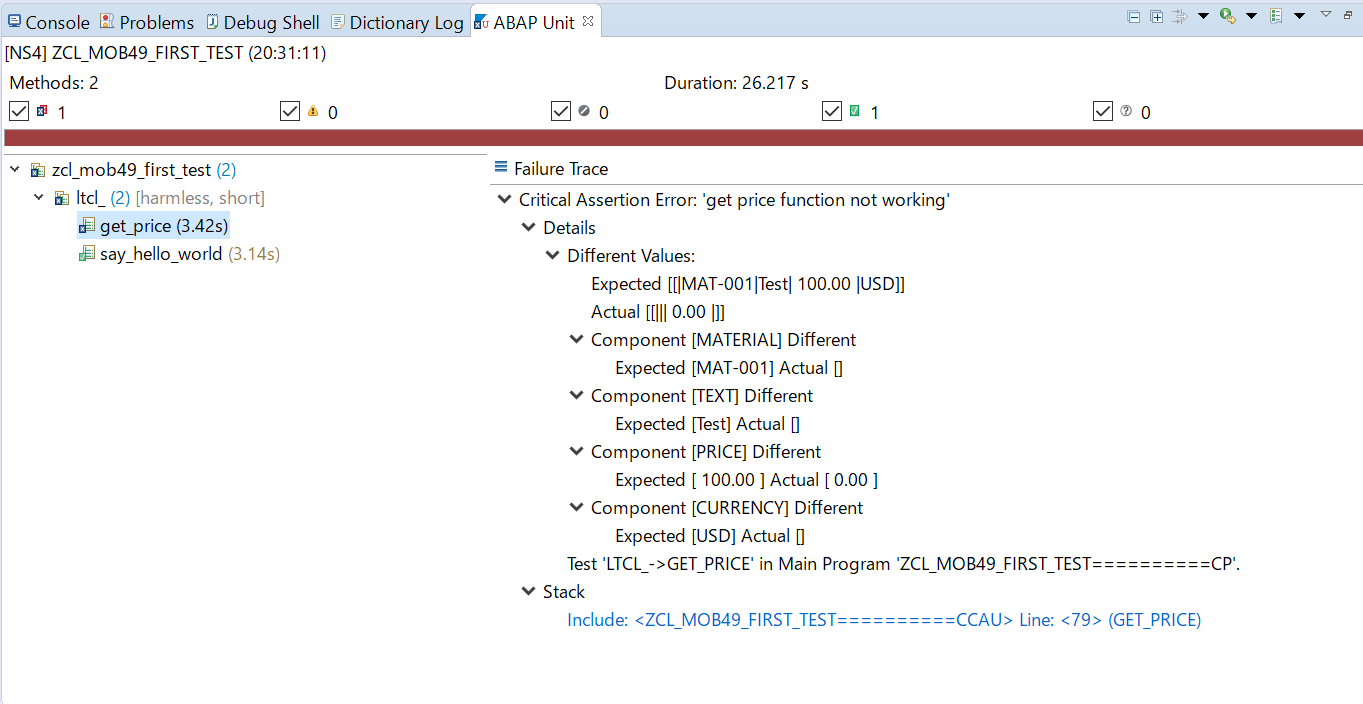Collapse the Details node
Screen dimensions: 1363x704
[x=528, y=228]
